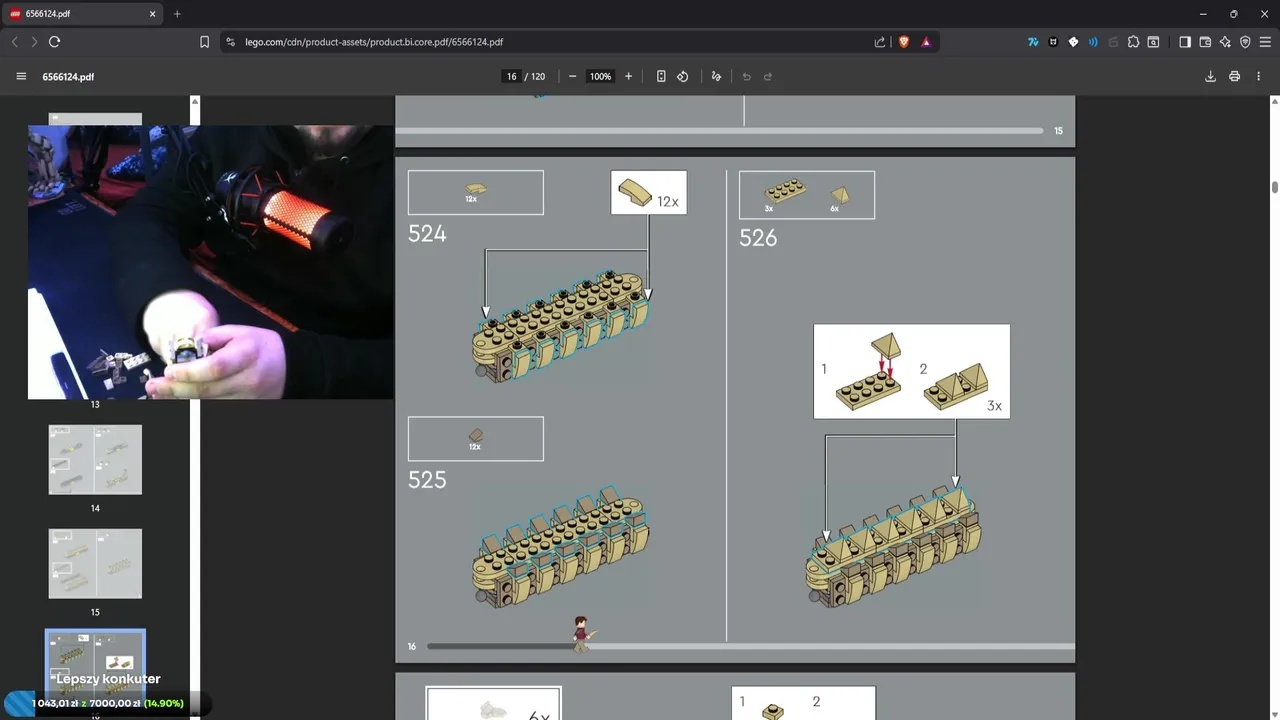Click the undo annotation arrow
This screenshot has width=1280, height=720.
tap(746, 77)
